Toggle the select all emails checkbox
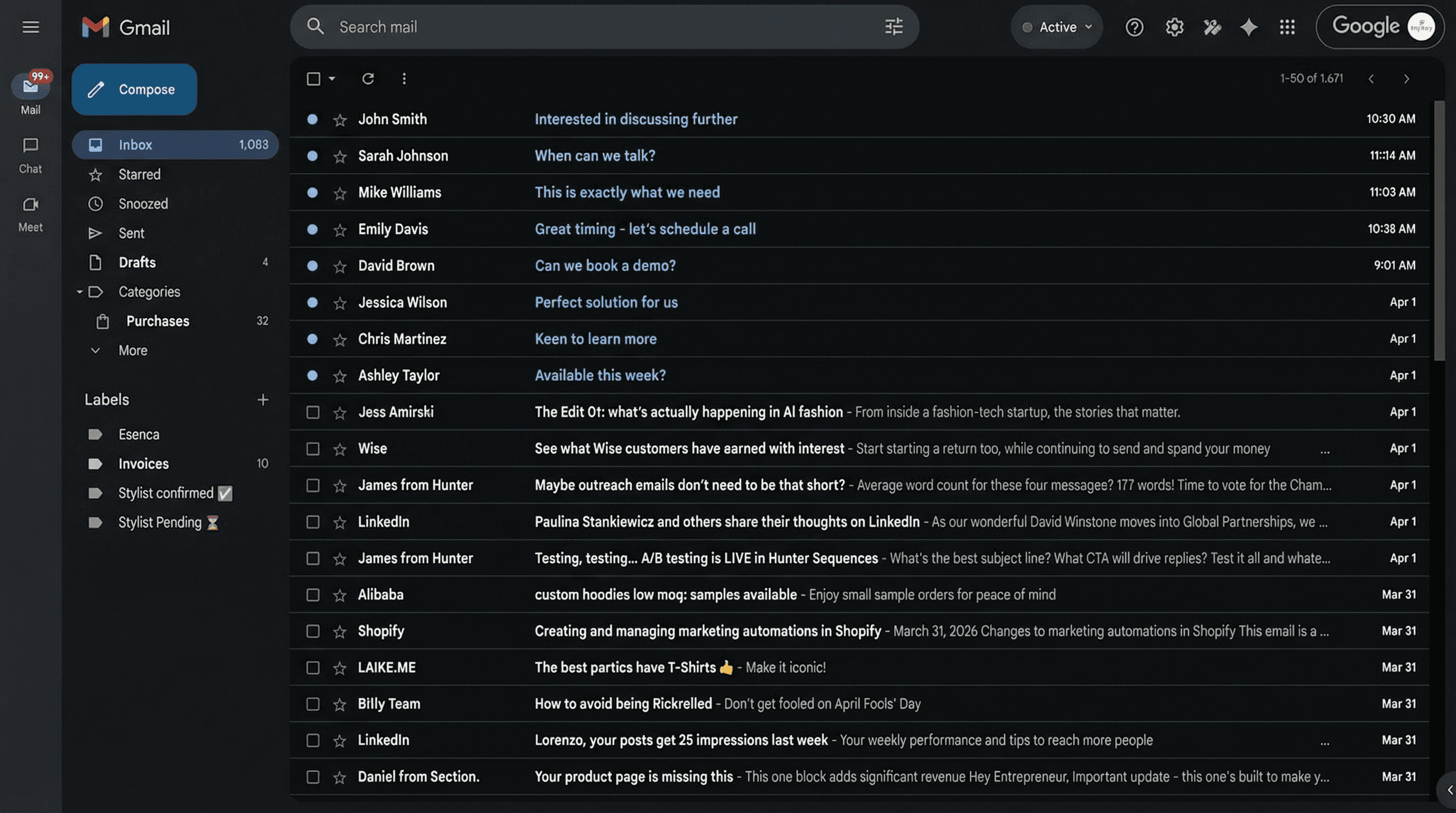 click(313, 78)
